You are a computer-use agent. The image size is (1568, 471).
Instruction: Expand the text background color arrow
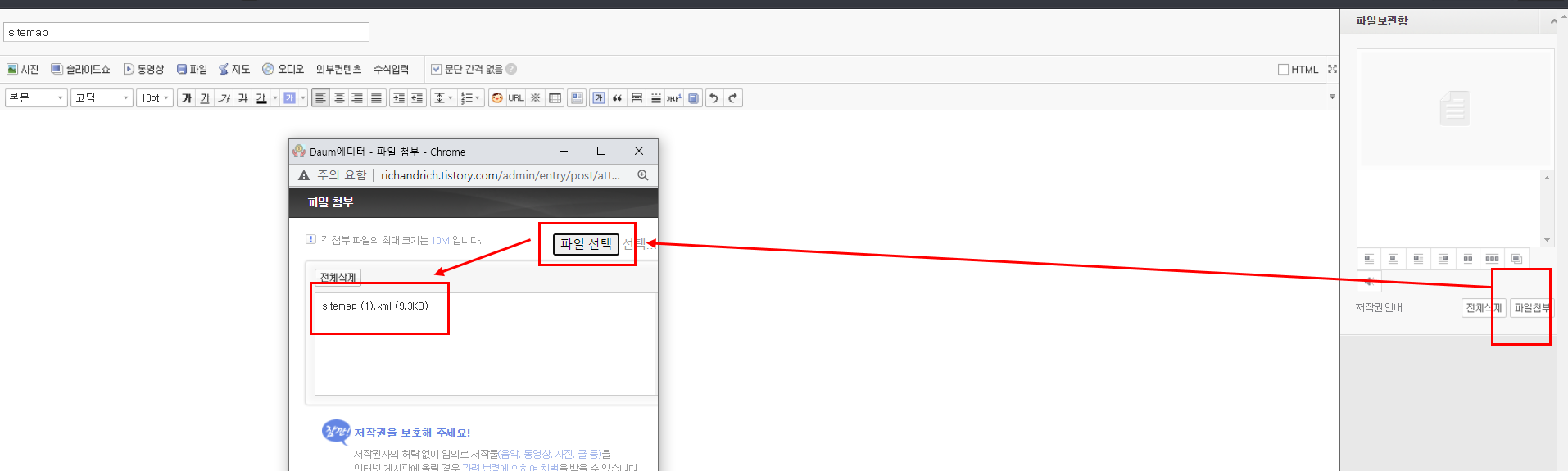[x=303, y=97]
